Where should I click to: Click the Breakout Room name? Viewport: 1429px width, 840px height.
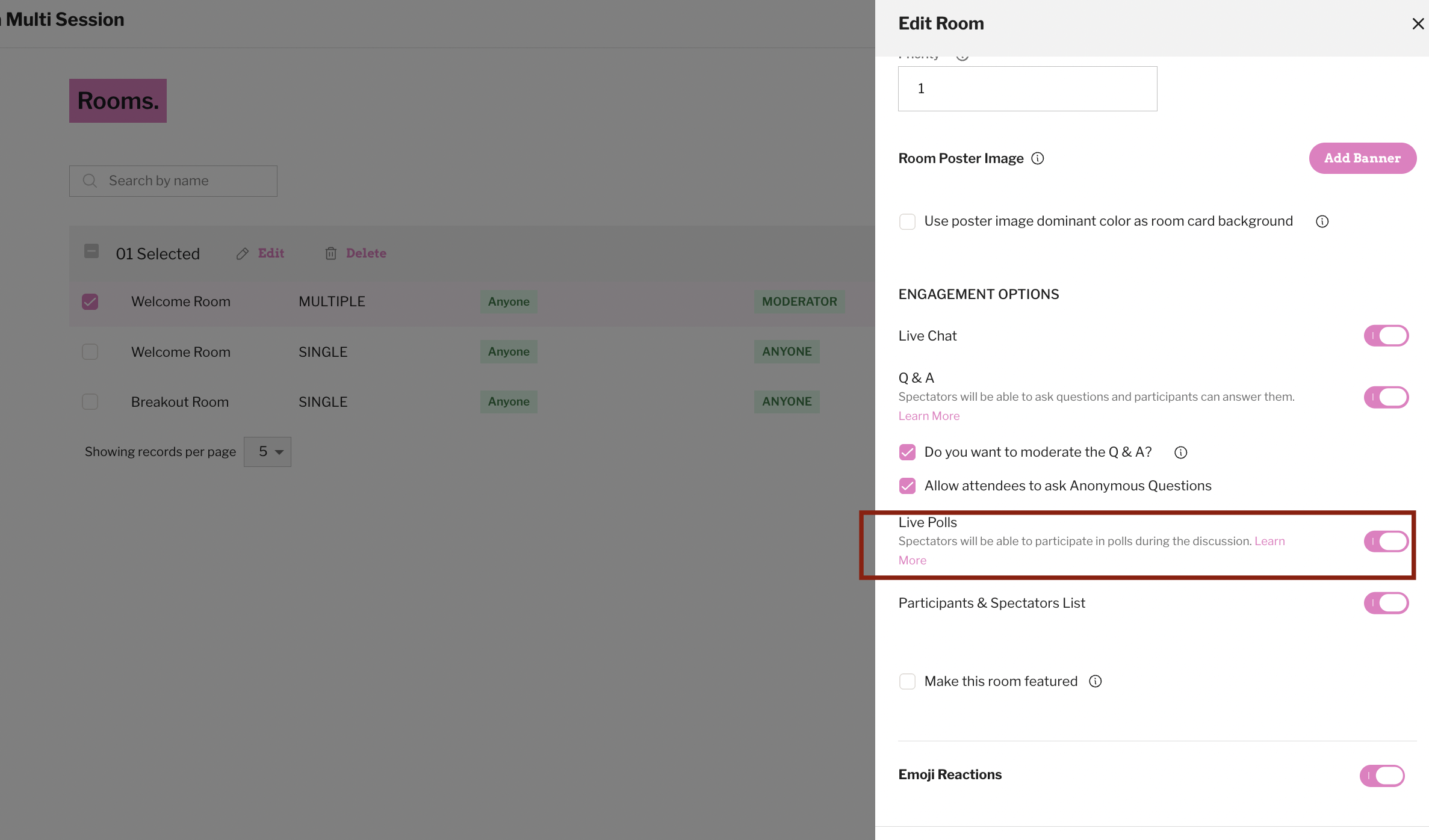click(179, 402)
